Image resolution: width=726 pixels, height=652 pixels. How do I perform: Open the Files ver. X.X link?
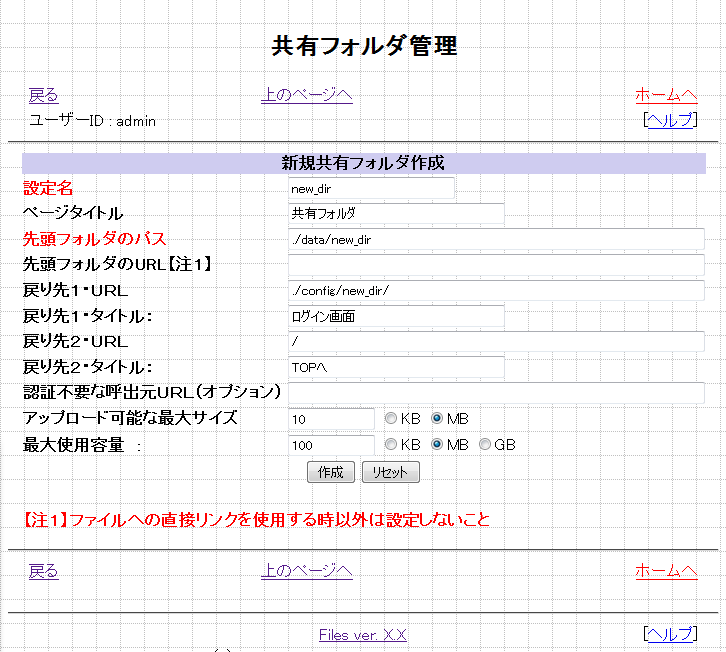[x=362, y=635]
